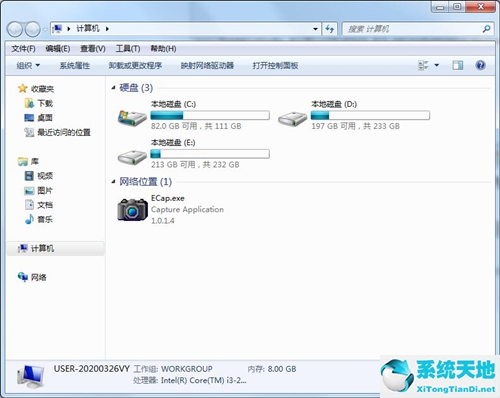
Task: Click the 内存: 8.00 GB text
Action: pyautogui.click(x=272, y=369)
